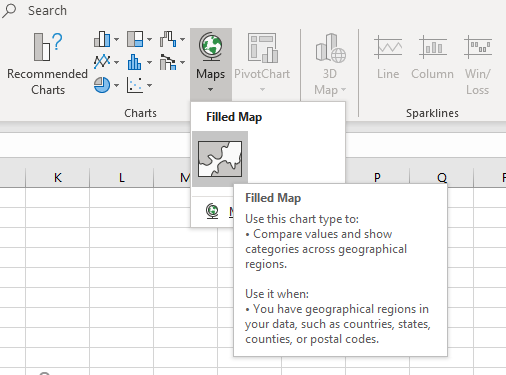Viewport: 506px width, 375px height.
Task: Open Column chart dropdown arrow
Action: click(116, 39)
